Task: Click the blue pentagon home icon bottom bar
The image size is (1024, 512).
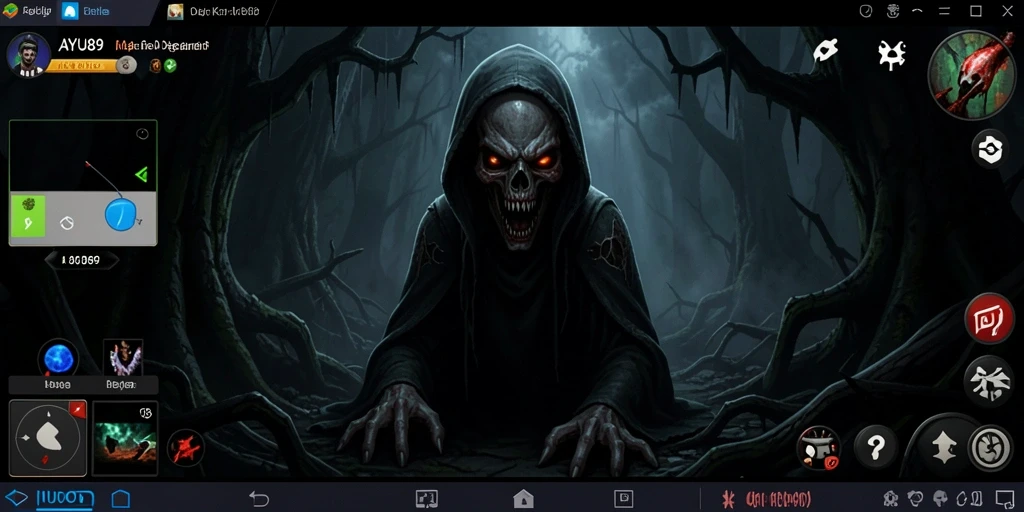Action: click(121, 500)
